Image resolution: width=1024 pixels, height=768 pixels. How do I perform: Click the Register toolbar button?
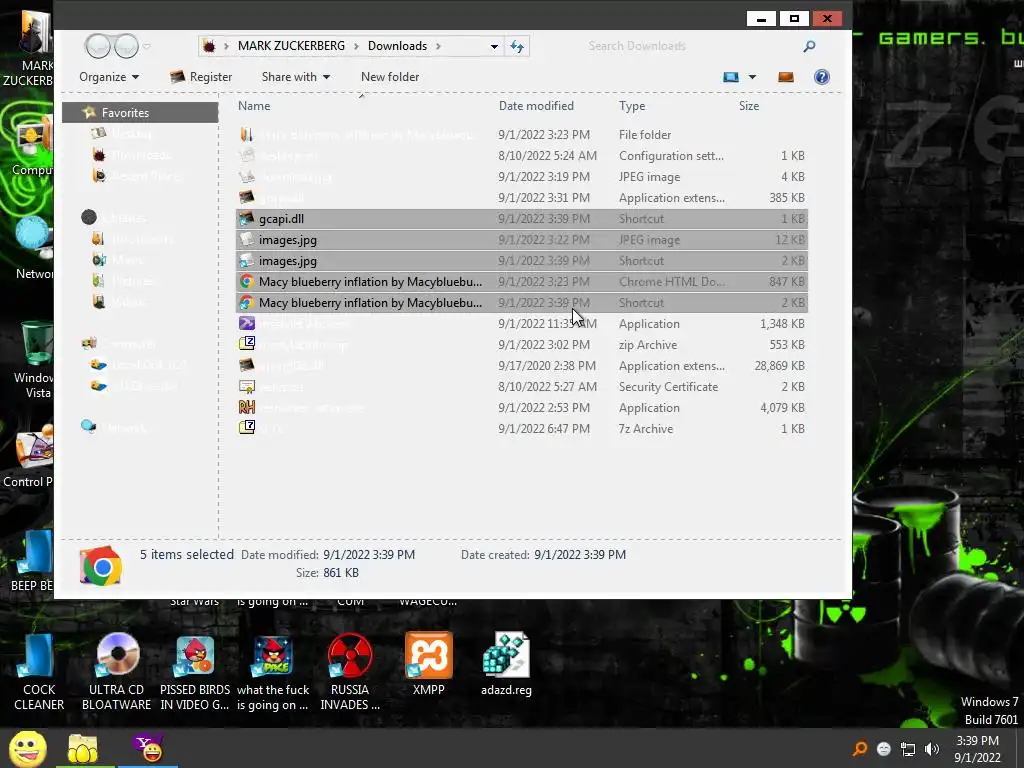[201, 77]
